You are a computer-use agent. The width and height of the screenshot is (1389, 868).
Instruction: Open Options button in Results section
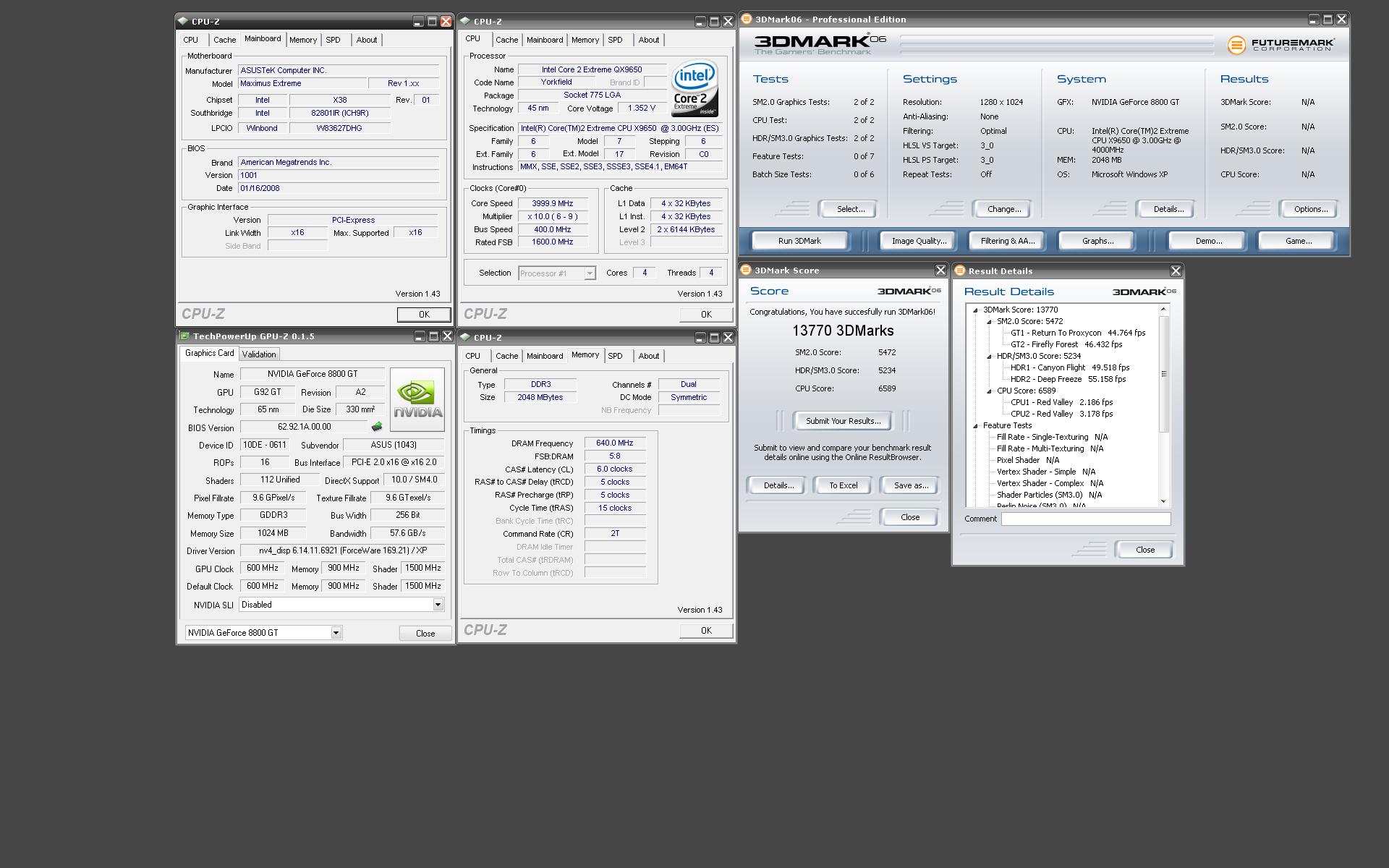coord(1310,209)
